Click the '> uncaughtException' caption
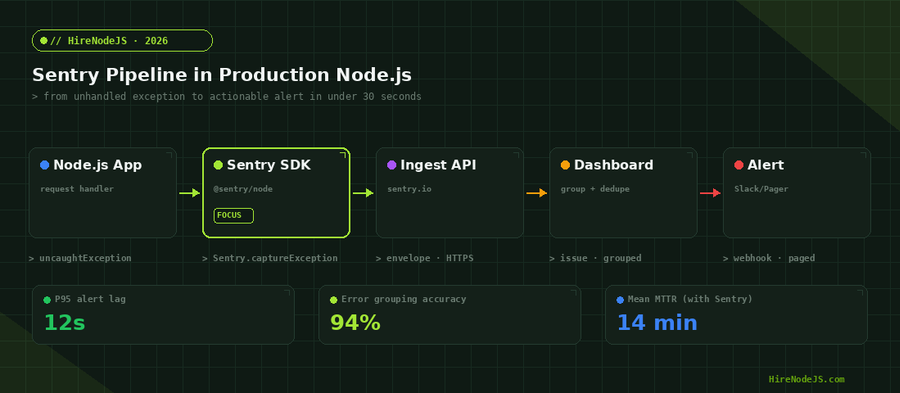The width and height of the screenshot is (900, 393). pos(80,258)
